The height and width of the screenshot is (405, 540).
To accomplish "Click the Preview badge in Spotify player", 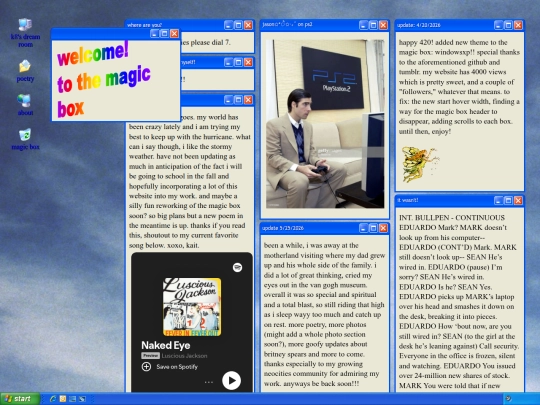I will coord(150,356).
